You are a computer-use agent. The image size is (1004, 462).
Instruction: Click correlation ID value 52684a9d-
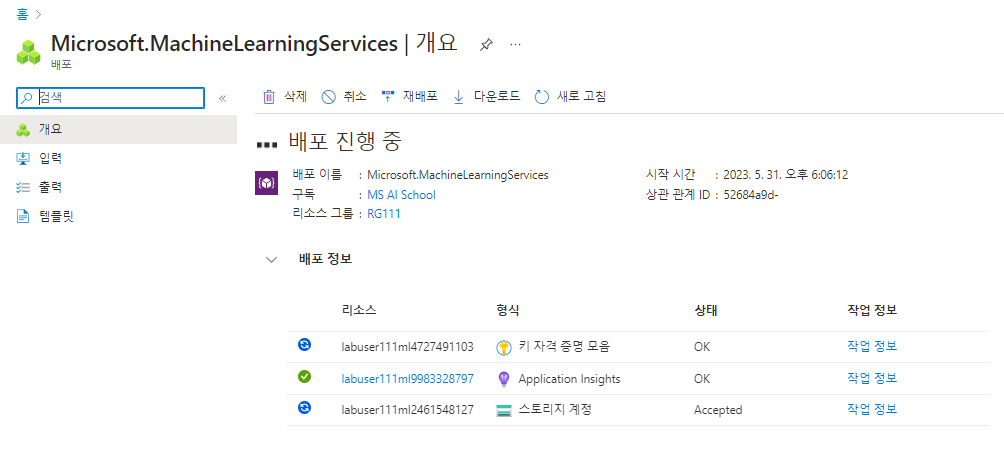tap(750, 195)
